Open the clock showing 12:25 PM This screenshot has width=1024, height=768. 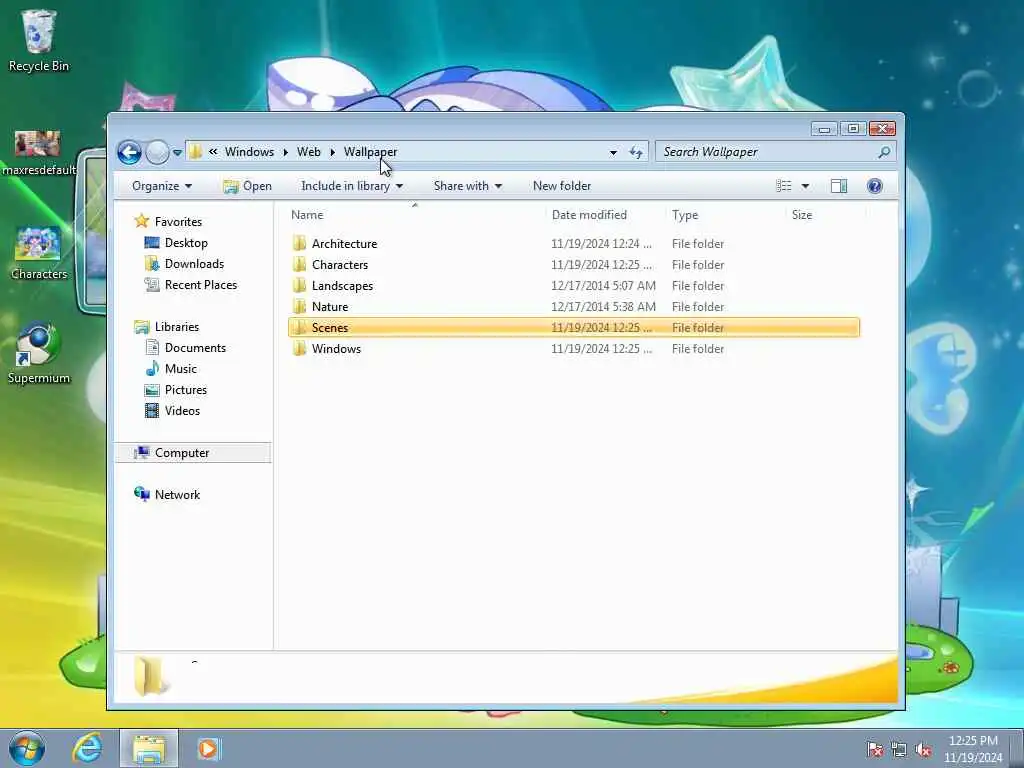972,749
